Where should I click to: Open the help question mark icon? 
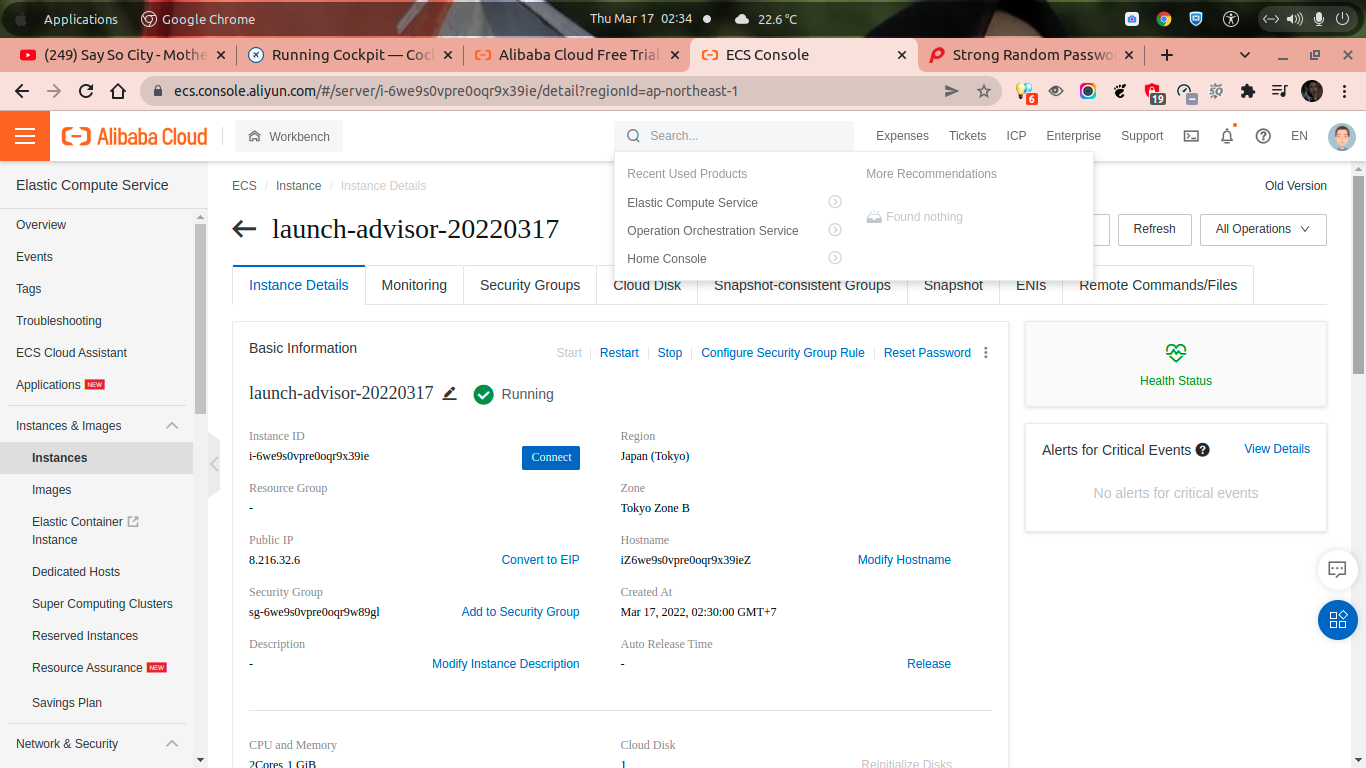pyautogui.click(x=1263, y=136)
